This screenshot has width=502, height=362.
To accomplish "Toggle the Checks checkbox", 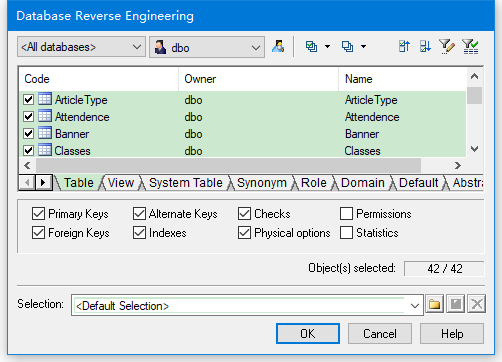I will click(244, 214).
